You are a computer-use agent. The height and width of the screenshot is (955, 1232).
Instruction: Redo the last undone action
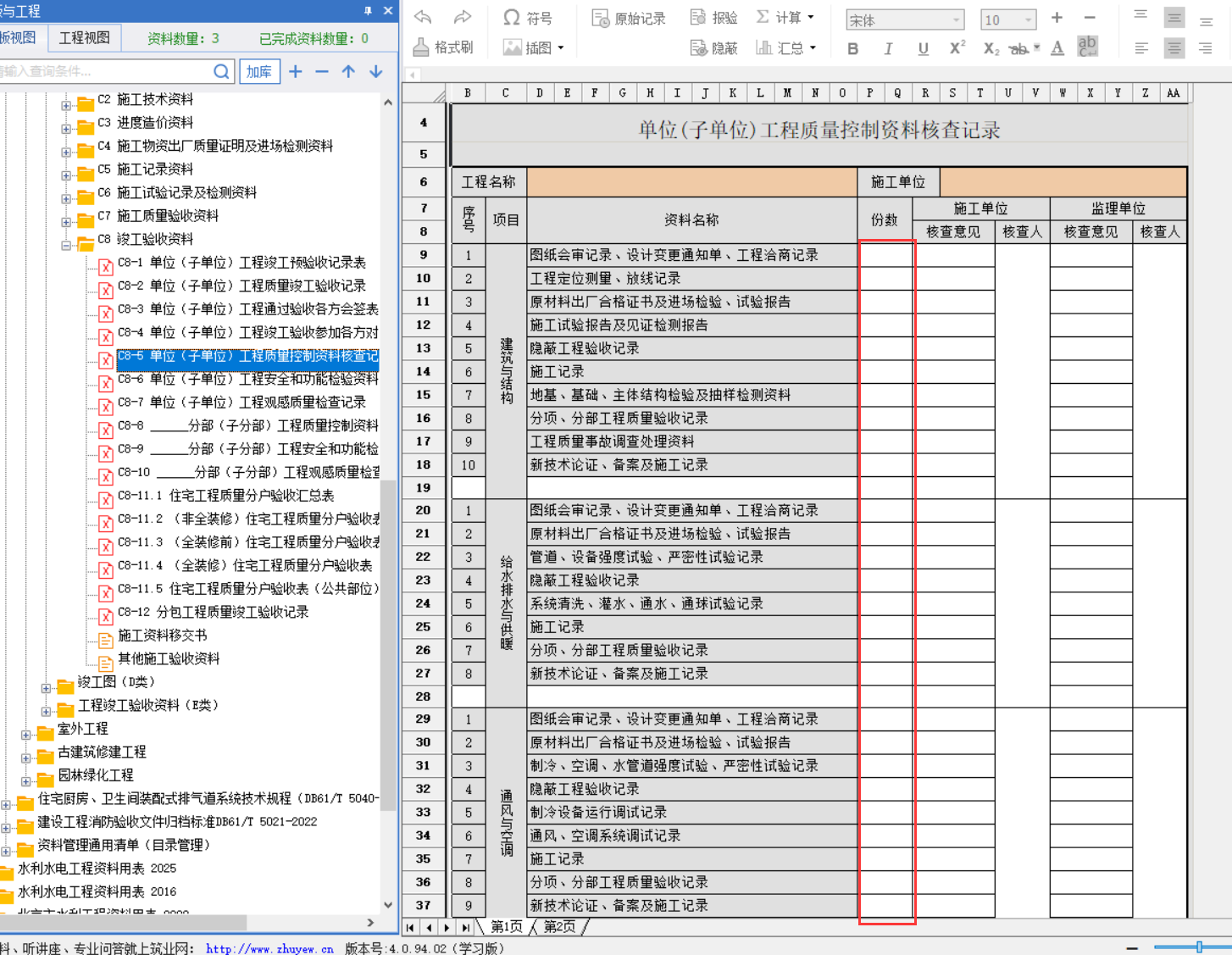(x=462, y=18)
